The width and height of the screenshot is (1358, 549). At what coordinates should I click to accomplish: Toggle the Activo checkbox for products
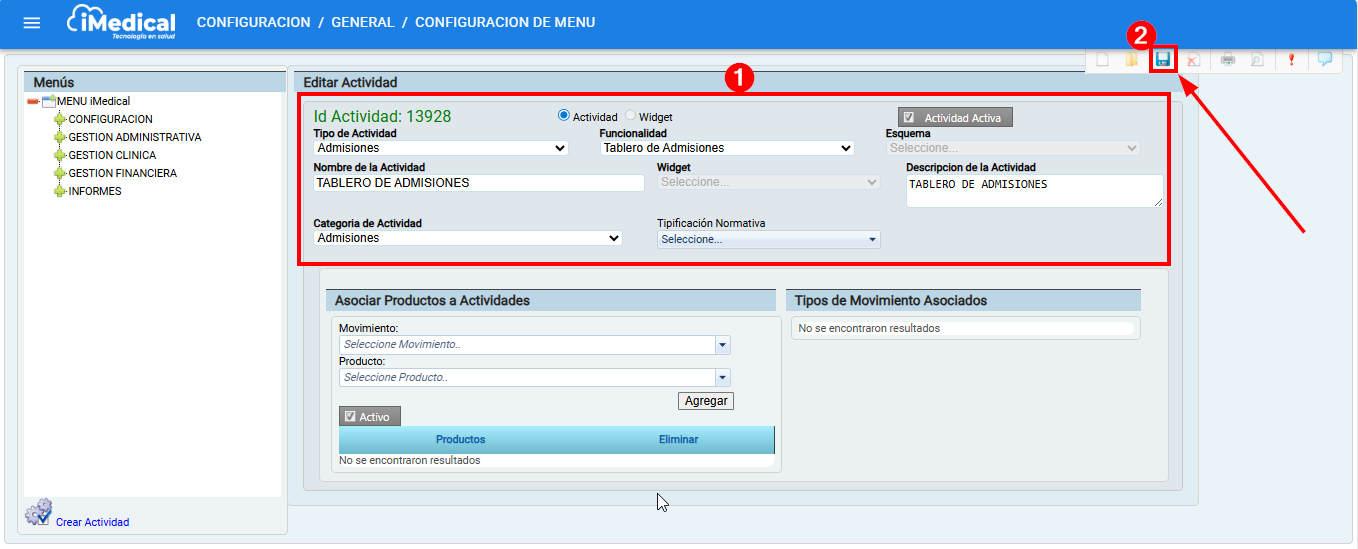coord(350,417)
